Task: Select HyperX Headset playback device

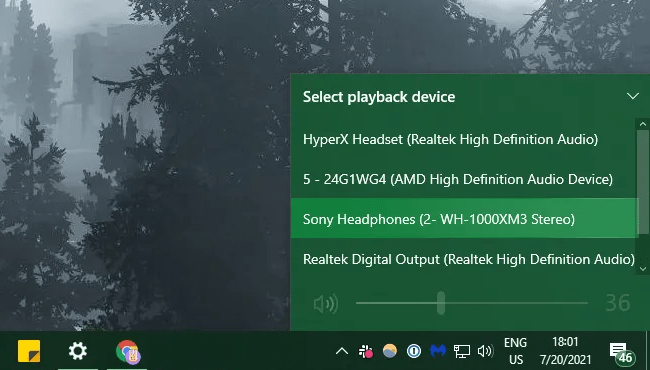Action: pyautogui.click(x=464, y=139)
